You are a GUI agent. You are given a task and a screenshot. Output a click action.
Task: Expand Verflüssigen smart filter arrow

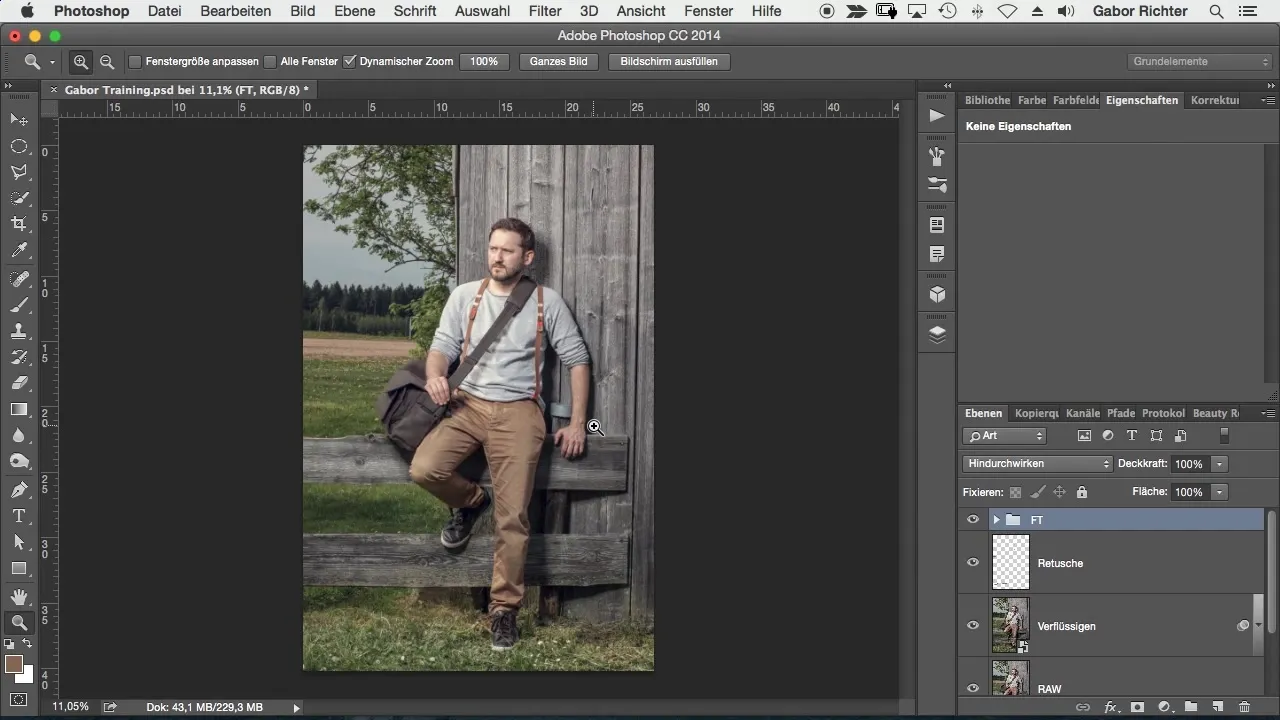point(1258,626)
